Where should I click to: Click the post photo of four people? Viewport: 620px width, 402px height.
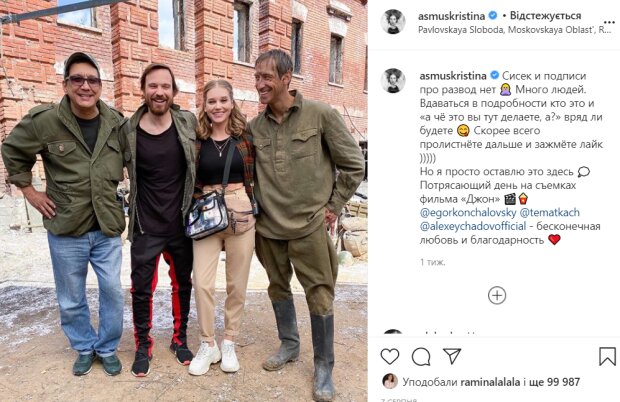(x=184, y=201)
